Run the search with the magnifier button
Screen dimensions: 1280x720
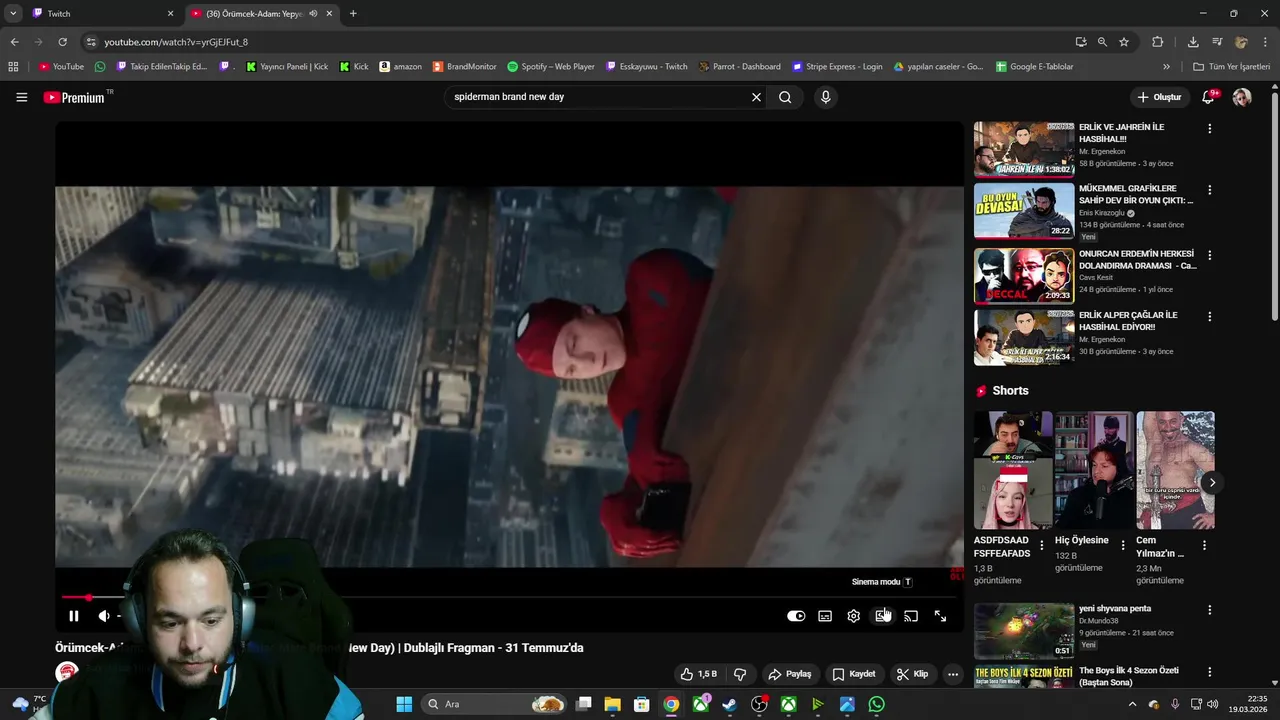(x=785, y=97)
